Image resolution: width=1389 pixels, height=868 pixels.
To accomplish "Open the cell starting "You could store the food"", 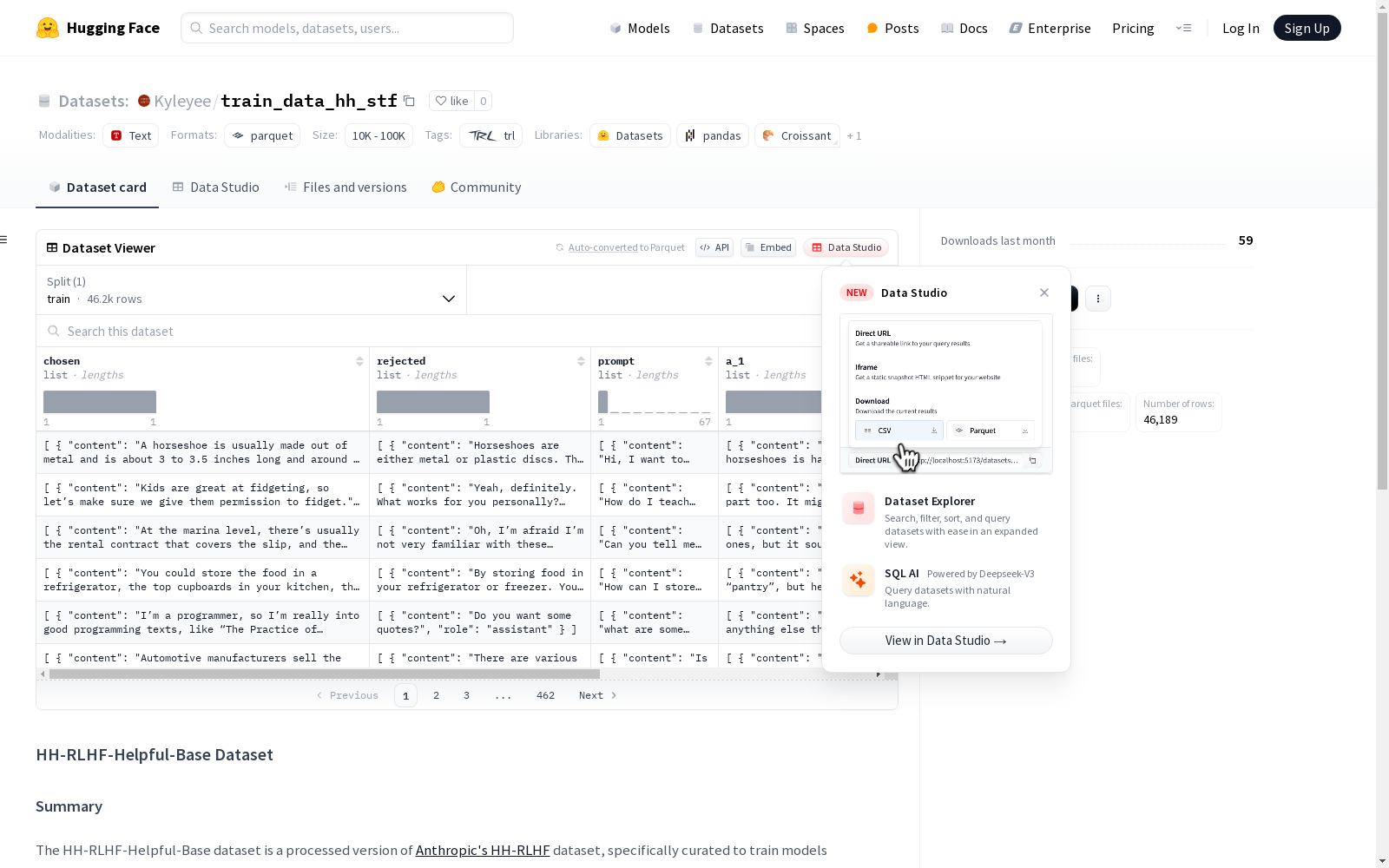I will click(203, 580).
